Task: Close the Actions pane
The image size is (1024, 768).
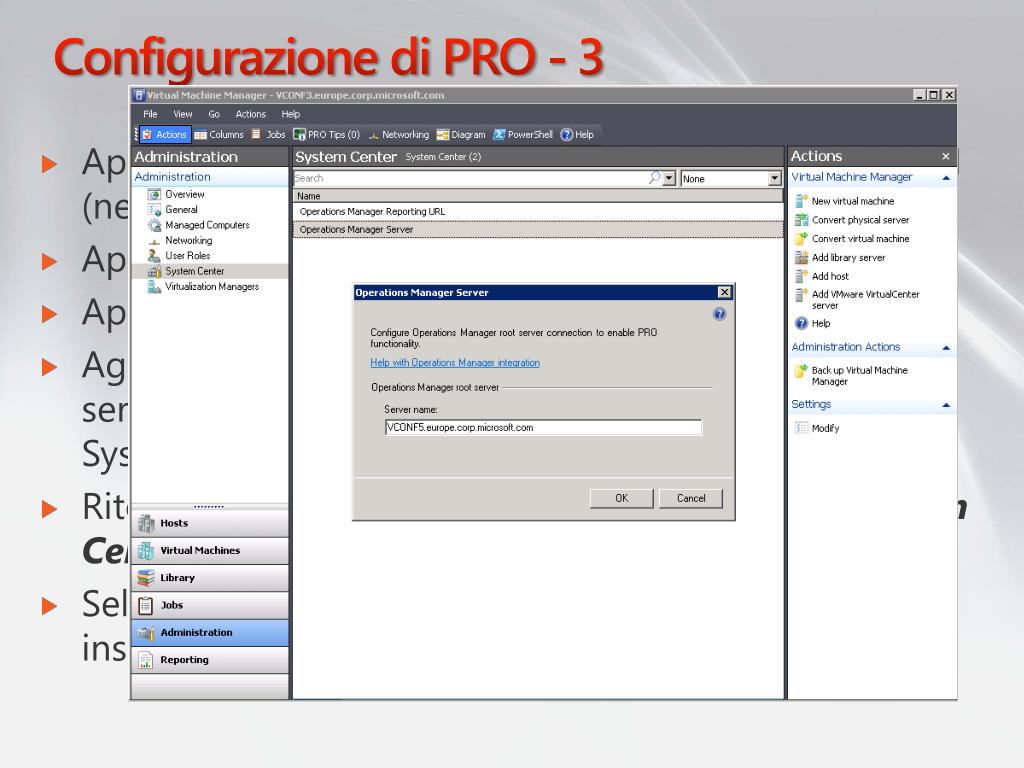Action: (x=946, y=157)
